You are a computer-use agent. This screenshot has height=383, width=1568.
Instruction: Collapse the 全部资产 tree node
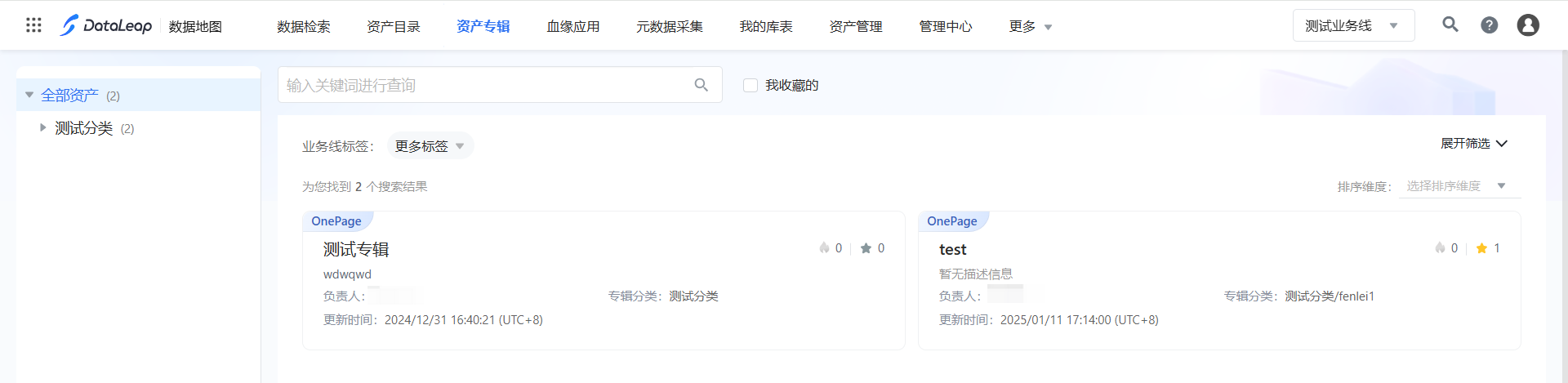(29, 95)
